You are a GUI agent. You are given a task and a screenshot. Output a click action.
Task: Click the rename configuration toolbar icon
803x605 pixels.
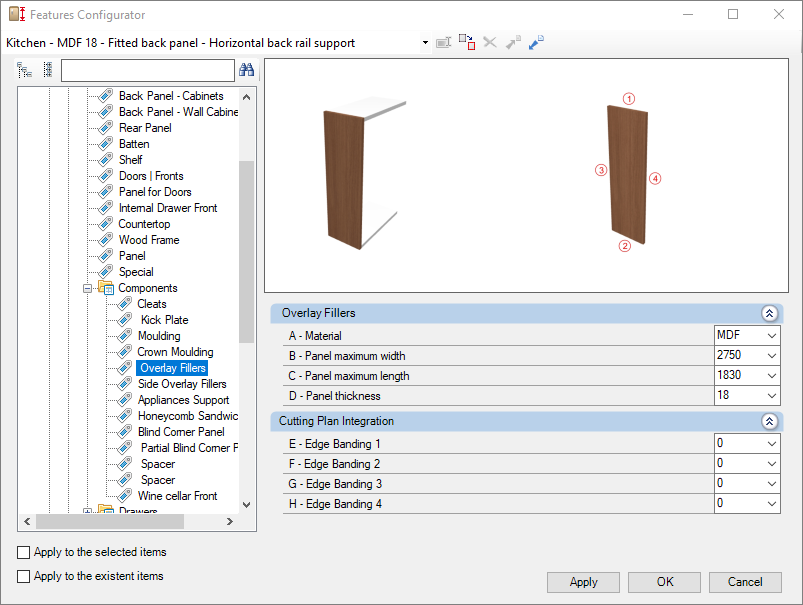point(443,43)
